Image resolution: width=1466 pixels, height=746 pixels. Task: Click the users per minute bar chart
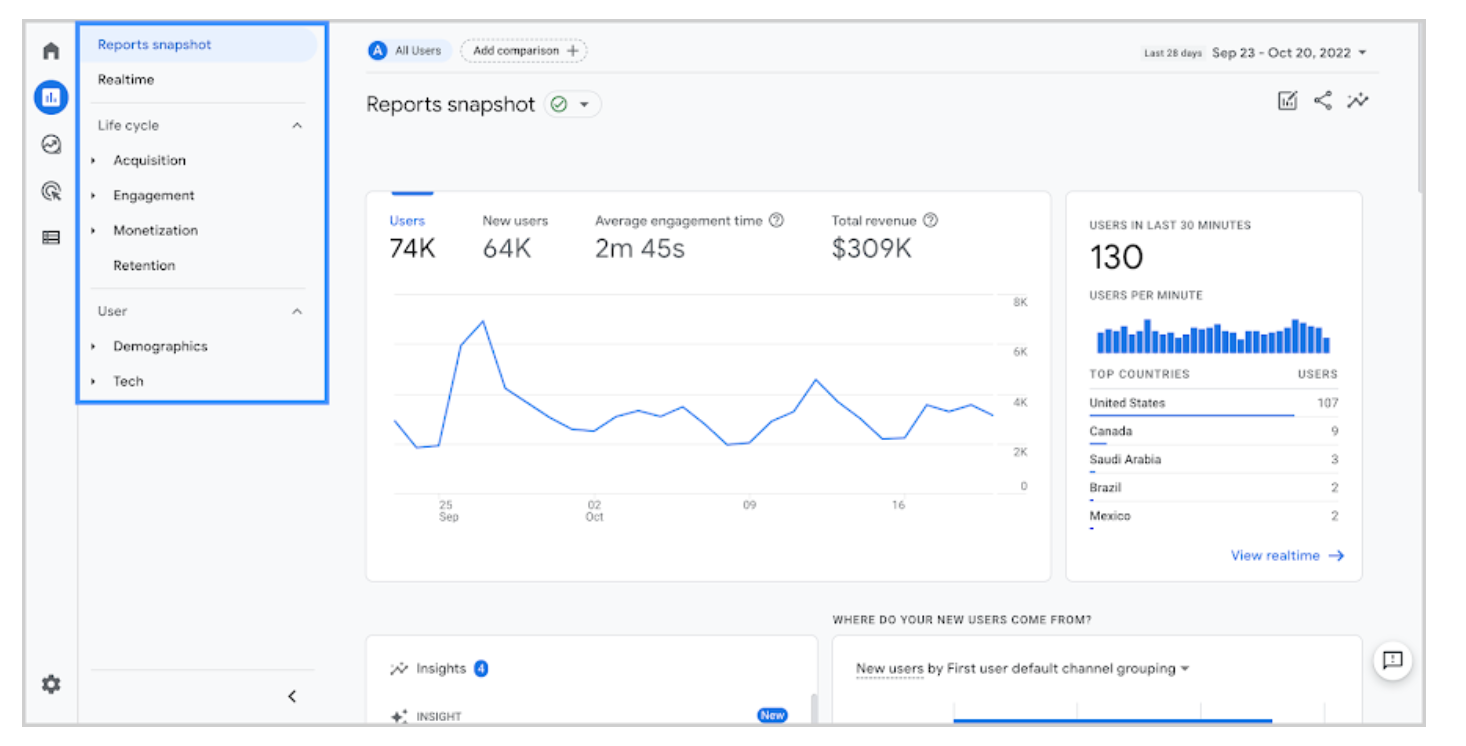pyautogui.click(x=1213, y=336)
